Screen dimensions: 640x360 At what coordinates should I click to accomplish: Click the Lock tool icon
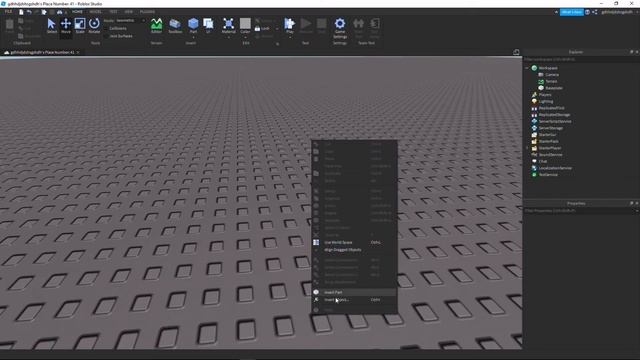point(258,29)
